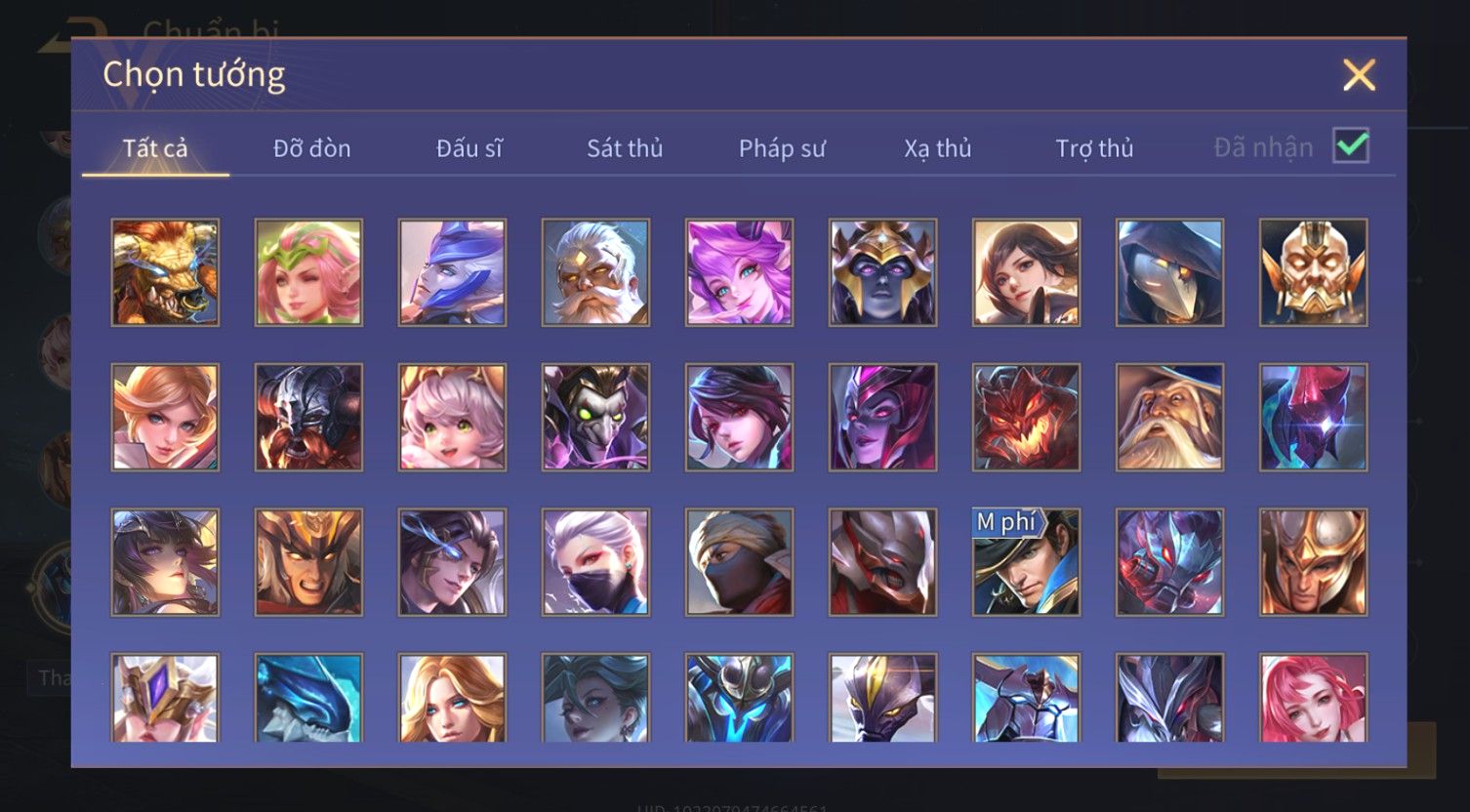Switch to the Trợ thủ tab
The width and height of the screenshot is (1470, 812).
pyautogui.click(x=1094, y=148)
